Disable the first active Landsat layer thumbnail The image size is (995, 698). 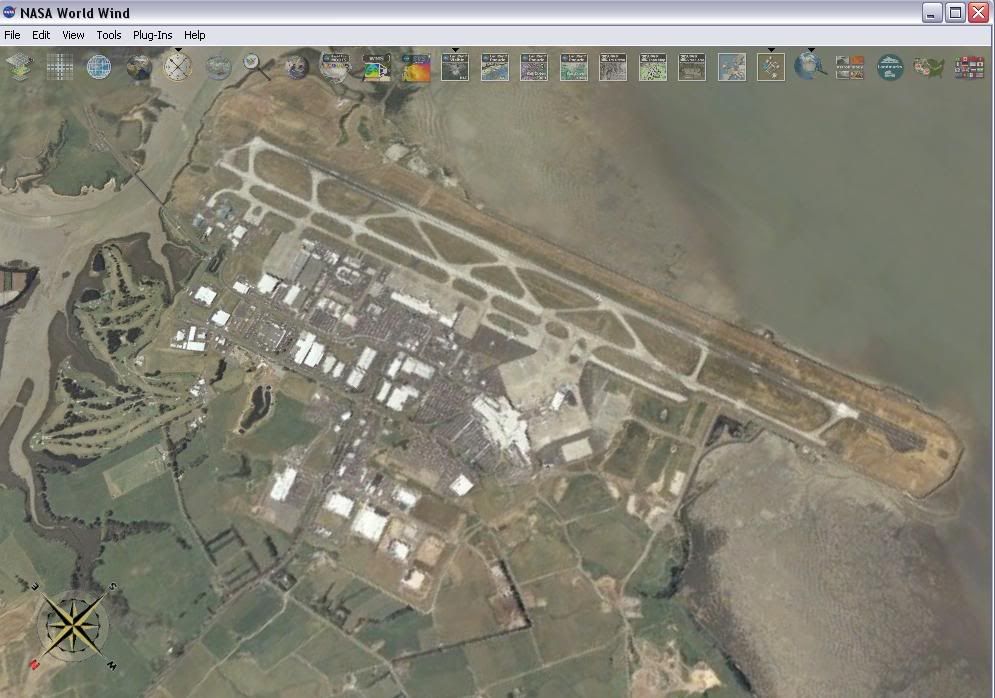tap(455, 67)
